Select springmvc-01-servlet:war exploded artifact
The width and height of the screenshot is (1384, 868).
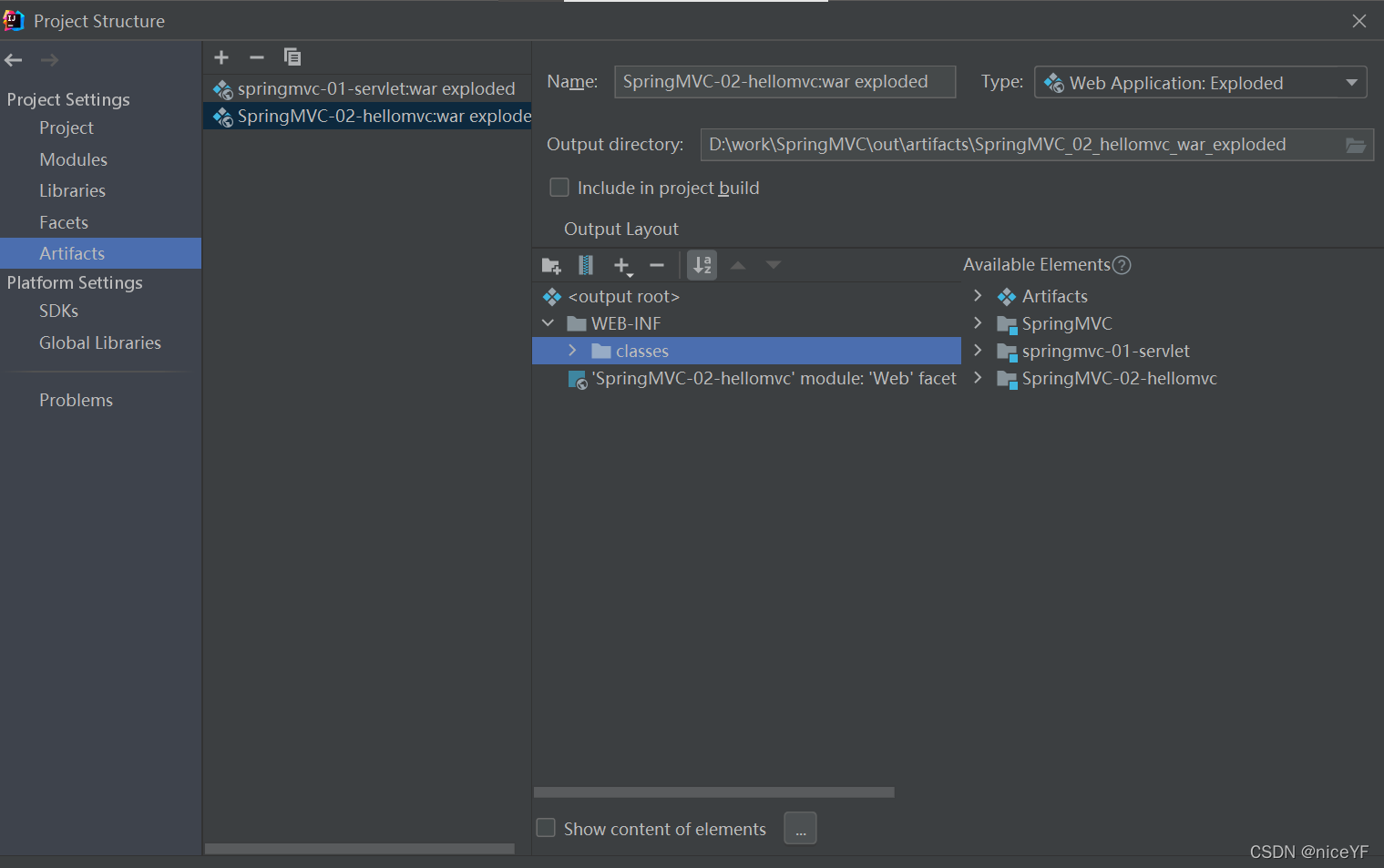point(367,88)
